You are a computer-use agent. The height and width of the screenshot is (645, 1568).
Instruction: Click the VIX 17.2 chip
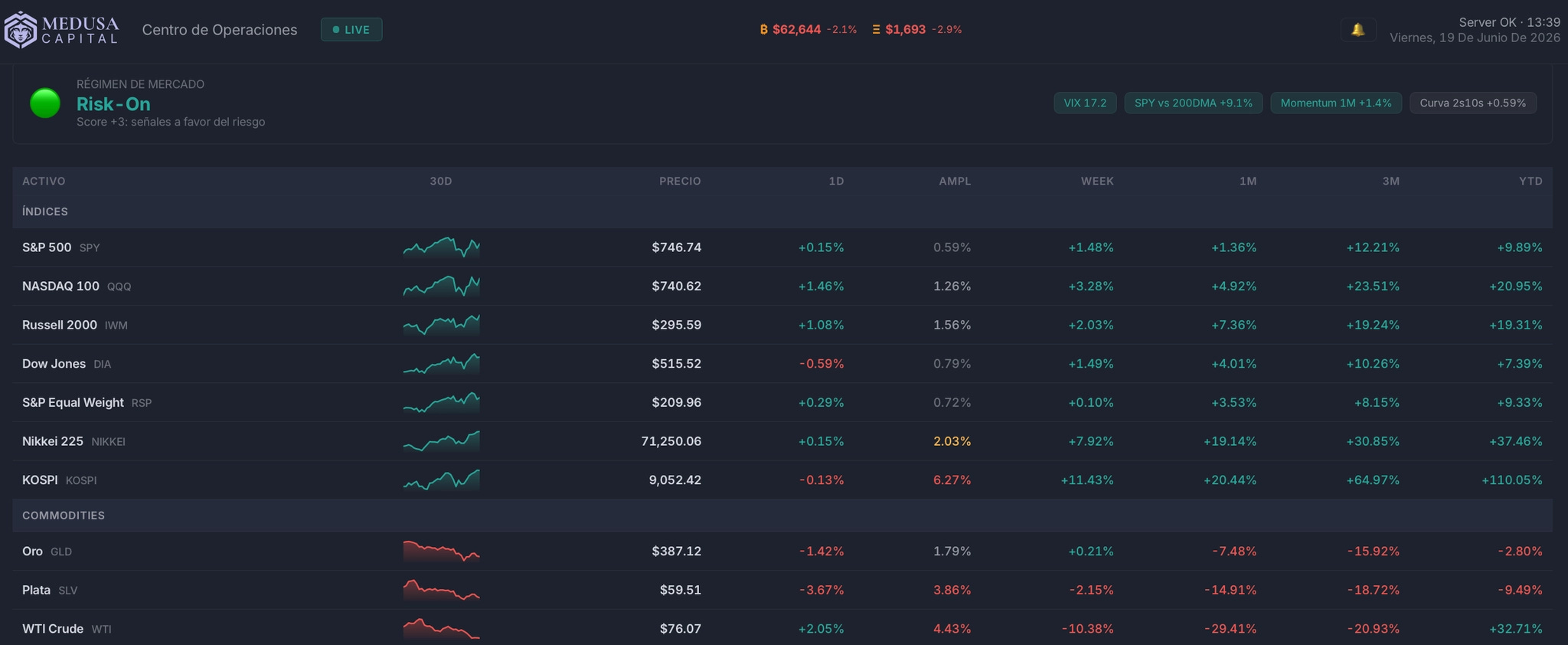[1085, 103]
